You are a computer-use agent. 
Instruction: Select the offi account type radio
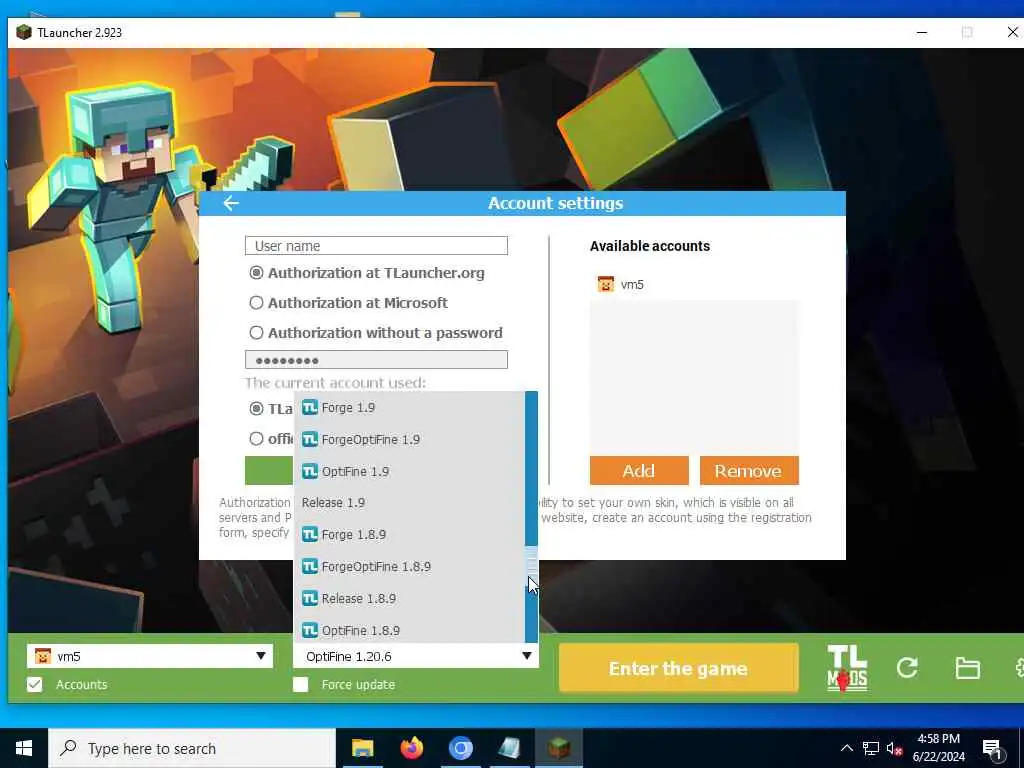pos(257,439)
